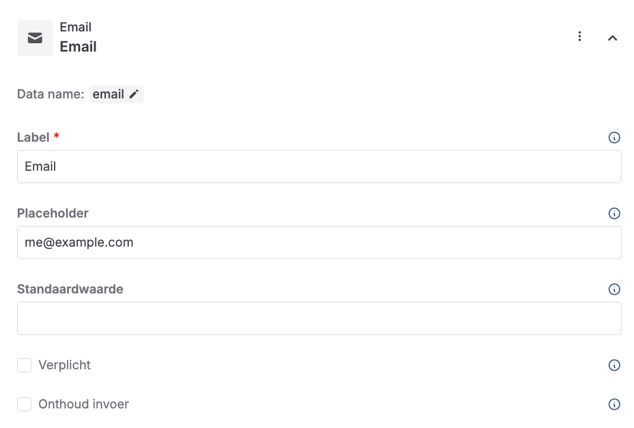
Task: Tick the Onthoud invoer checkbox
Action: pyautogui.click(x=25, y=404)
